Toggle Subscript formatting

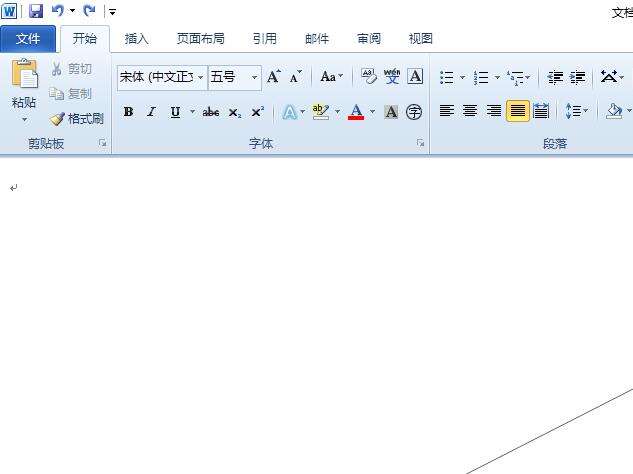pos(235,112)
